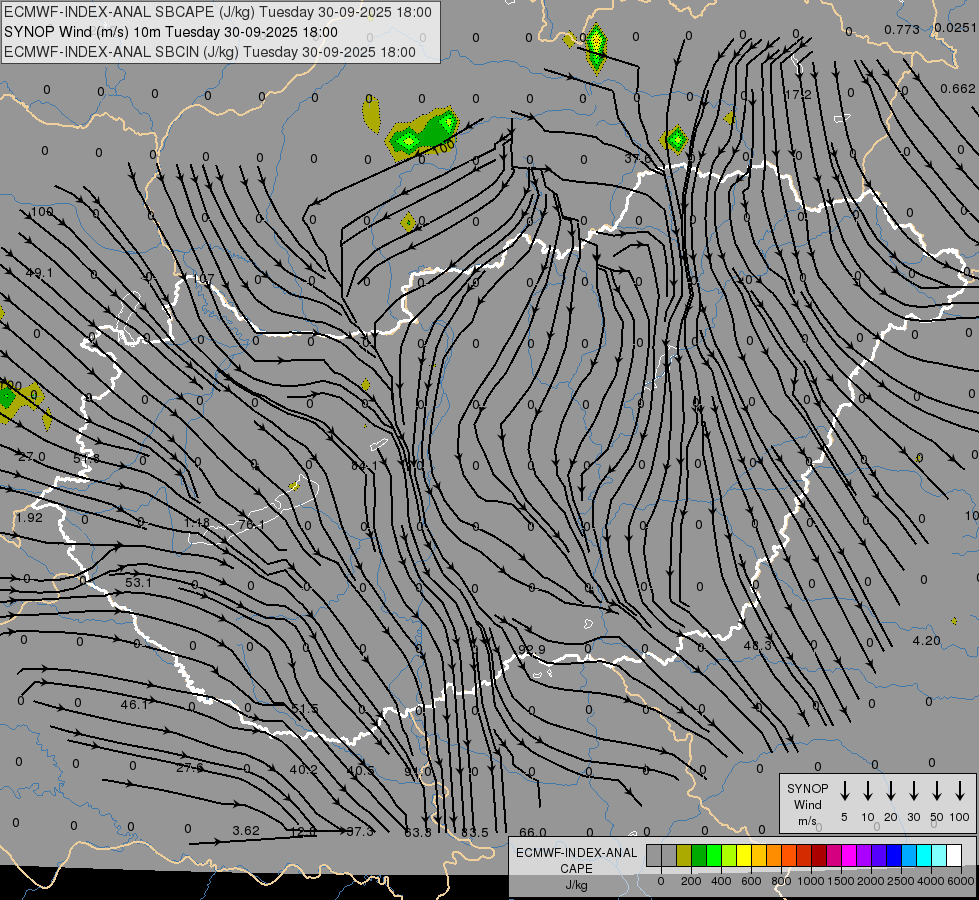Click the 'SYNOP' label in wind legend

[807, 788]
